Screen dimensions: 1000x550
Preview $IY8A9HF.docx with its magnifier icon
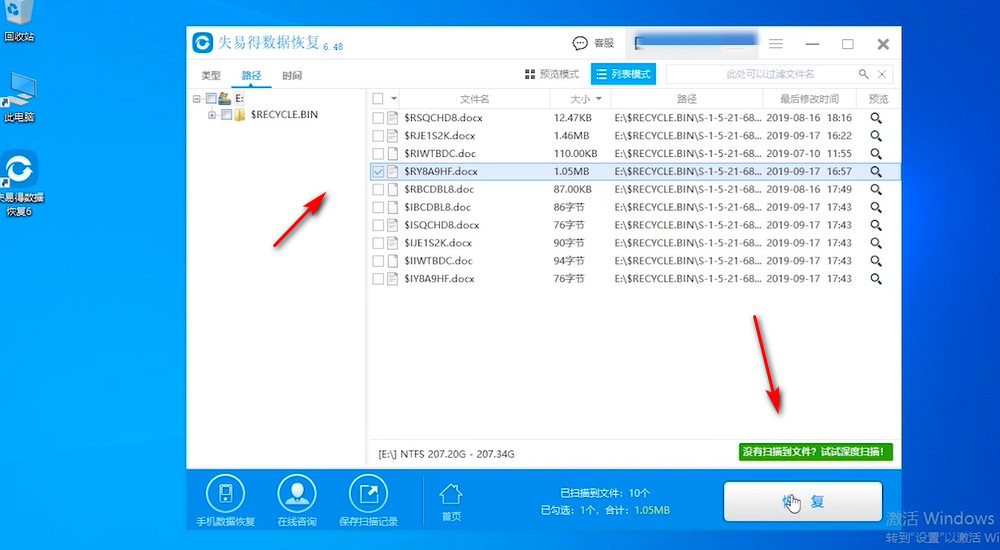click(876, 279)
